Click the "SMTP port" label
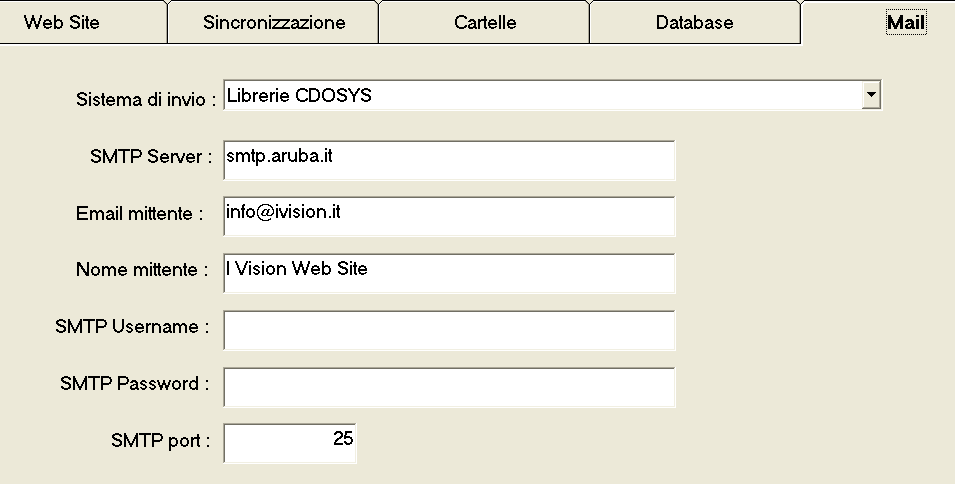Viewport: 955px width, 484px height. click(x=161, y=440)
